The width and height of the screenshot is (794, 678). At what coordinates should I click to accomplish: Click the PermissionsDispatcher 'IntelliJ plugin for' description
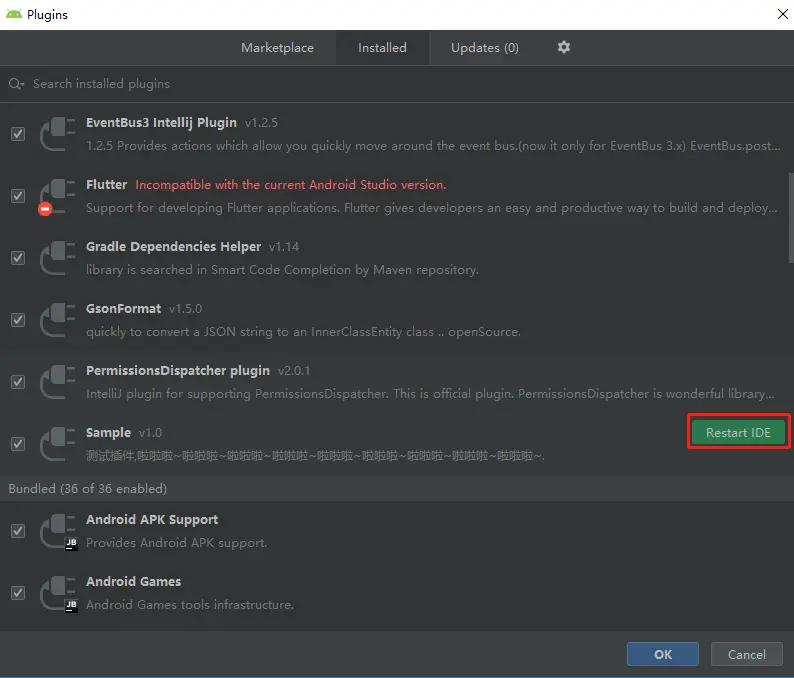click(430, 394)
